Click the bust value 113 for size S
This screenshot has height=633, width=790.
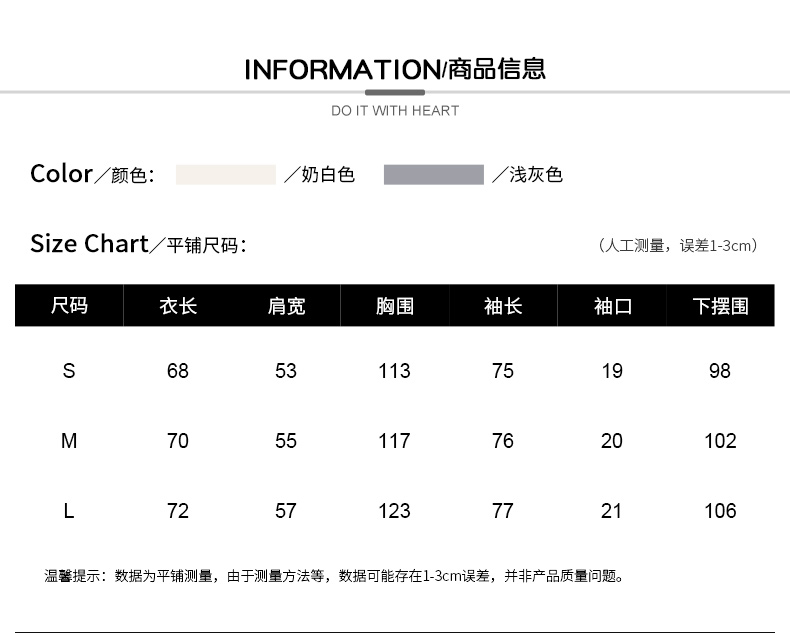[395, 371]
